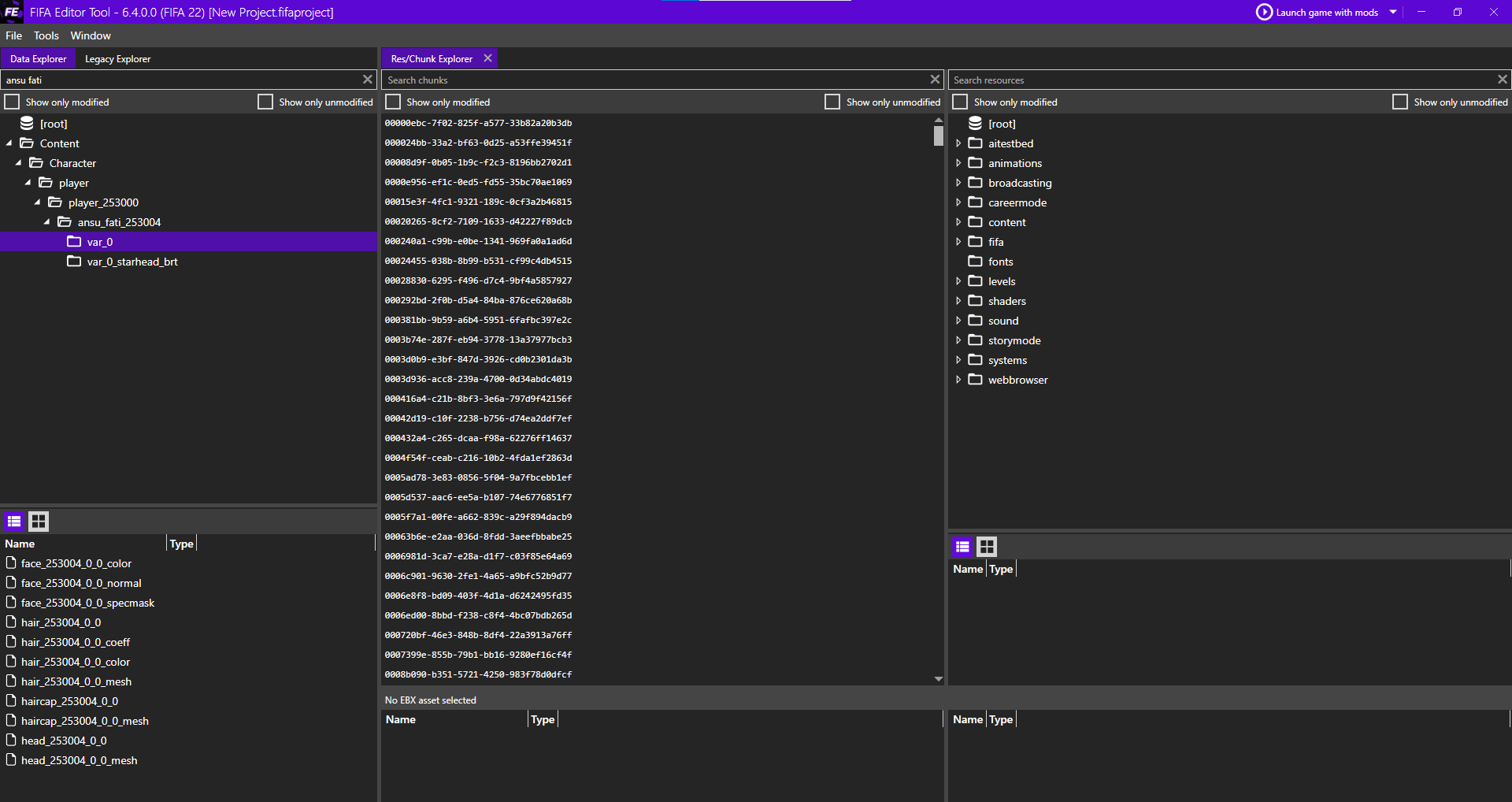Select list view in the resources panel
The image size is (1512, 802).
(962, 546)
